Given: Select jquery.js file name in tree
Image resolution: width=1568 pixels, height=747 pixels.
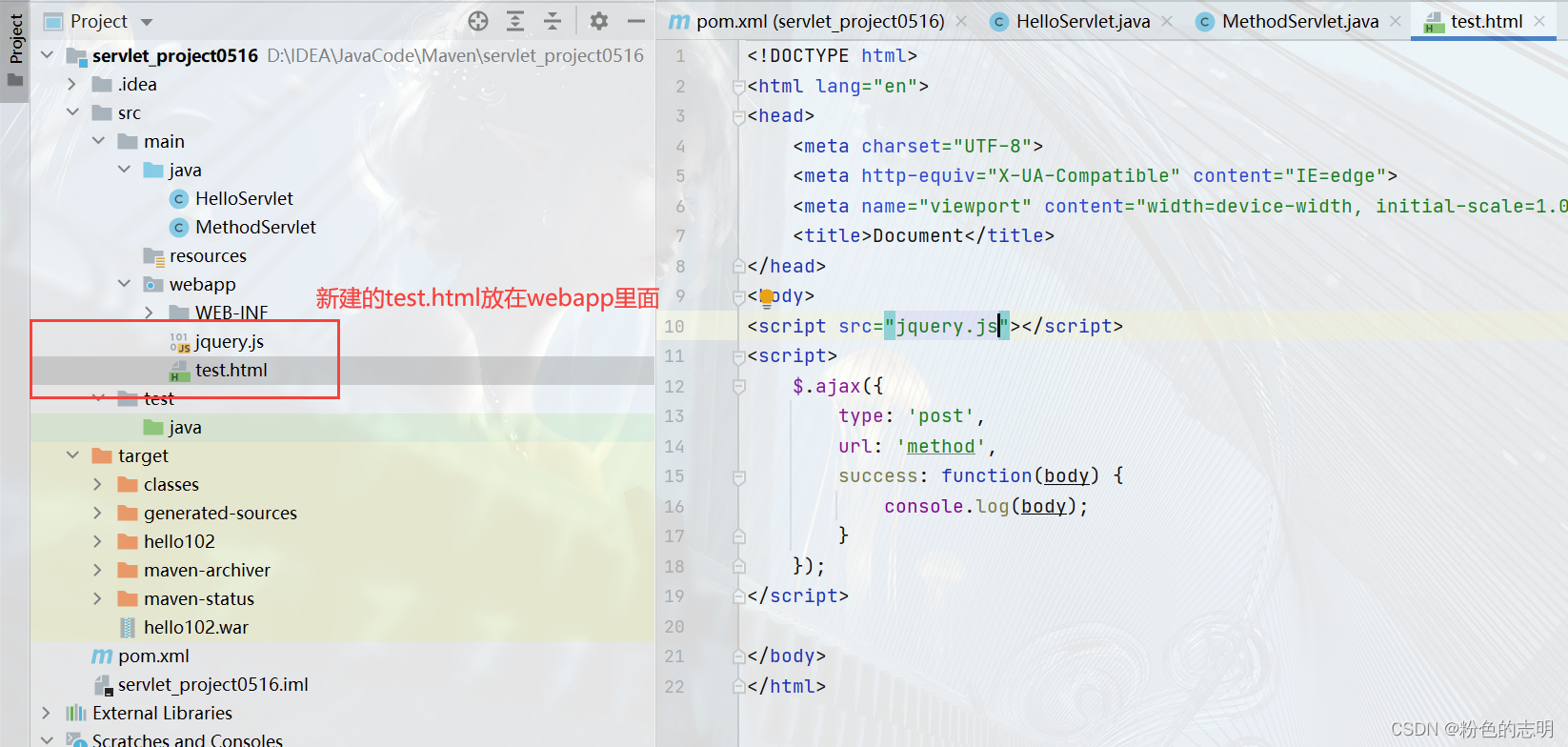Looking at the screenshot, I should tap(230, 341).
